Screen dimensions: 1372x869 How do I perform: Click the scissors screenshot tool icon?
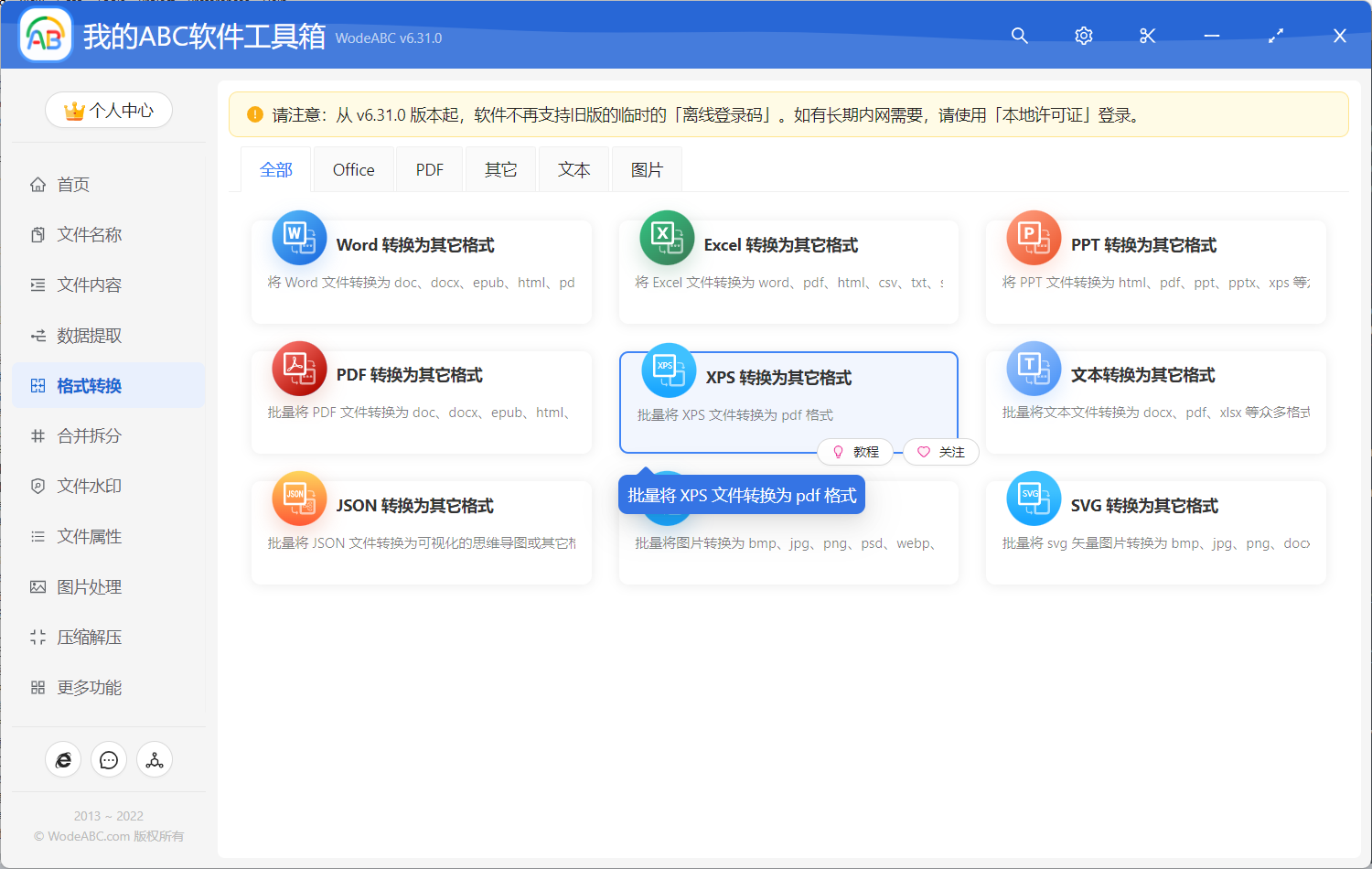point(1147,36)
